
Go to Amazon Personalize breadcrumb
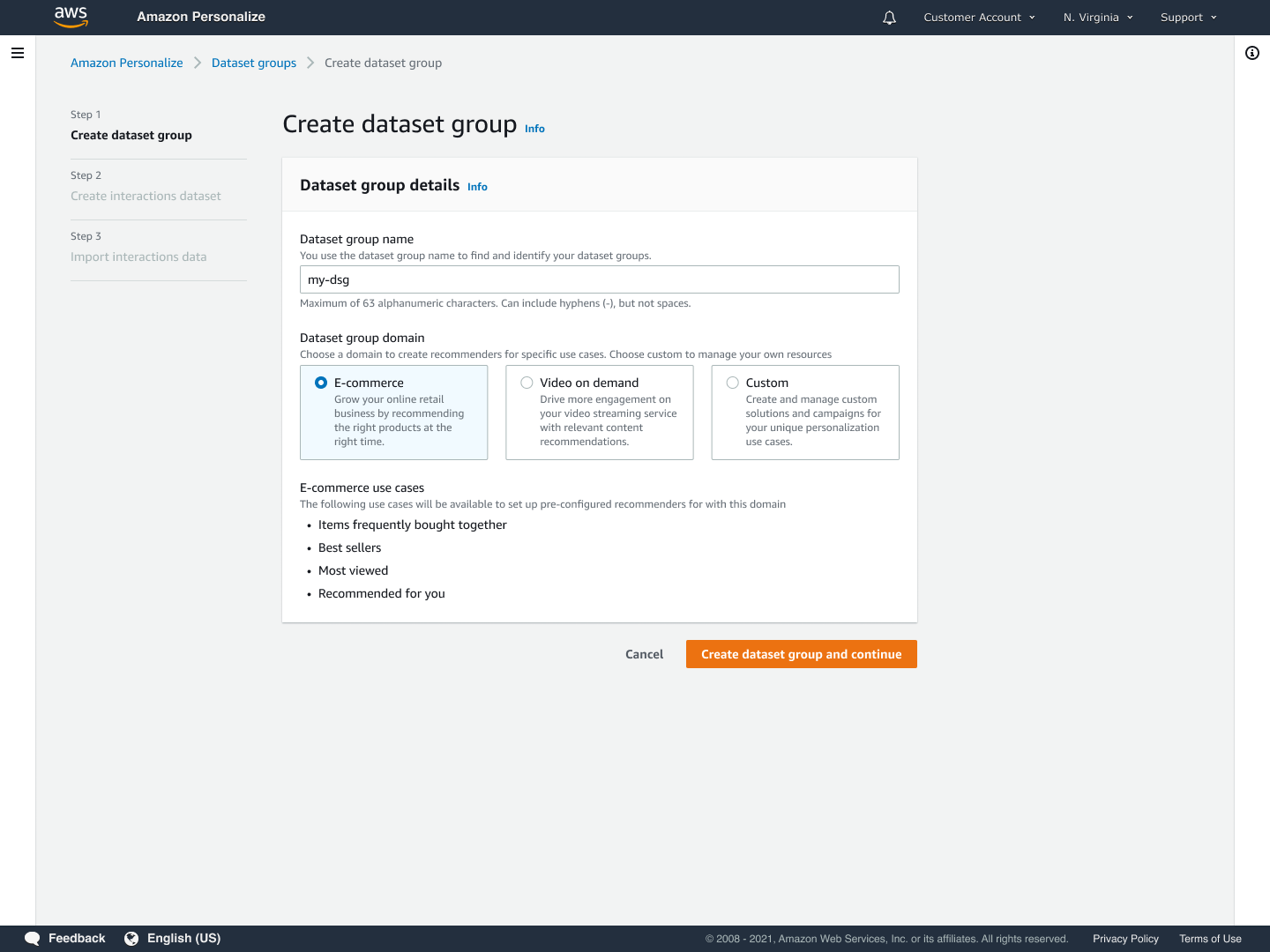pyautogui.click(x=127, y=63)
